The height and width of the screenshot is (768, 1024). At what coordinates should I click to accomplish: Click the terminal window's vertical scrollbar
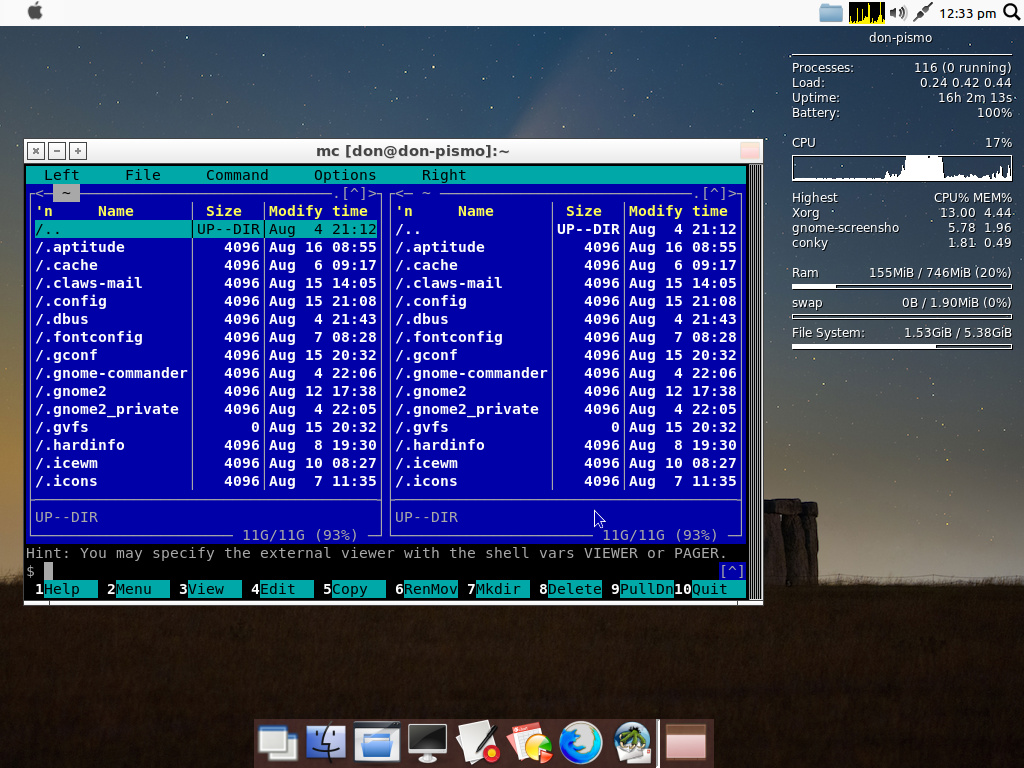pyautogui.click(x=755, y=382)
